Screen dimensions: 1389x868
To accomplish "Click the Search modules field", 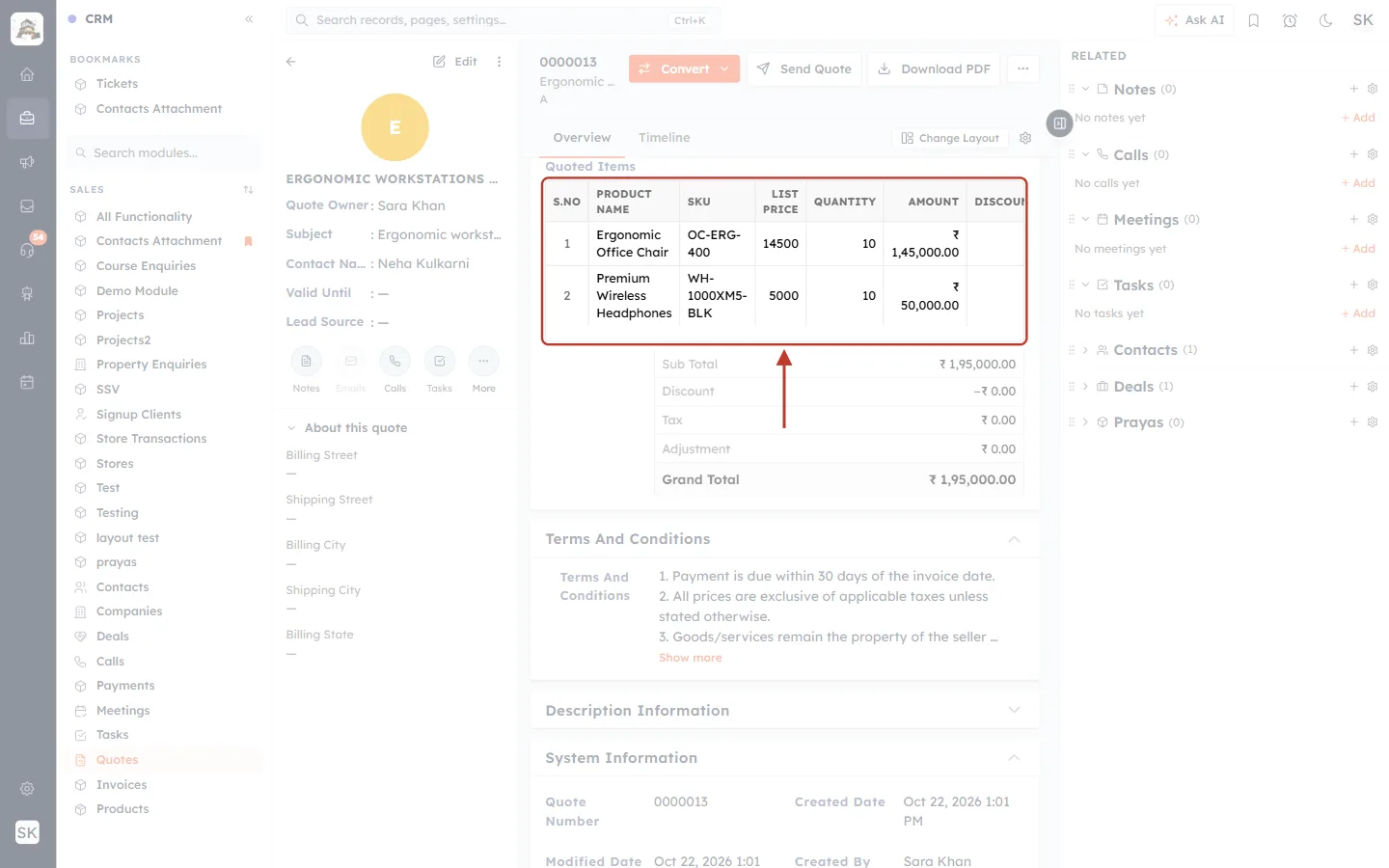I will pyautogui.click(x=165, y=153).
